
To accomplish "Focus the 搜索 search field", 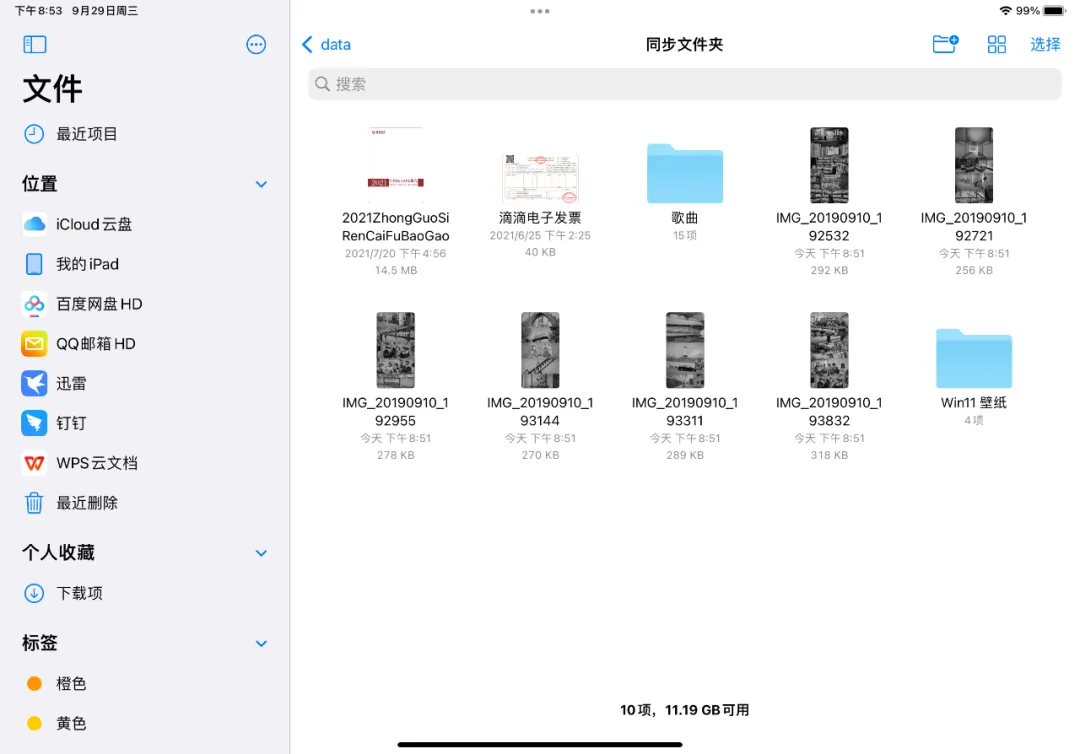I will tap(685, 84).
